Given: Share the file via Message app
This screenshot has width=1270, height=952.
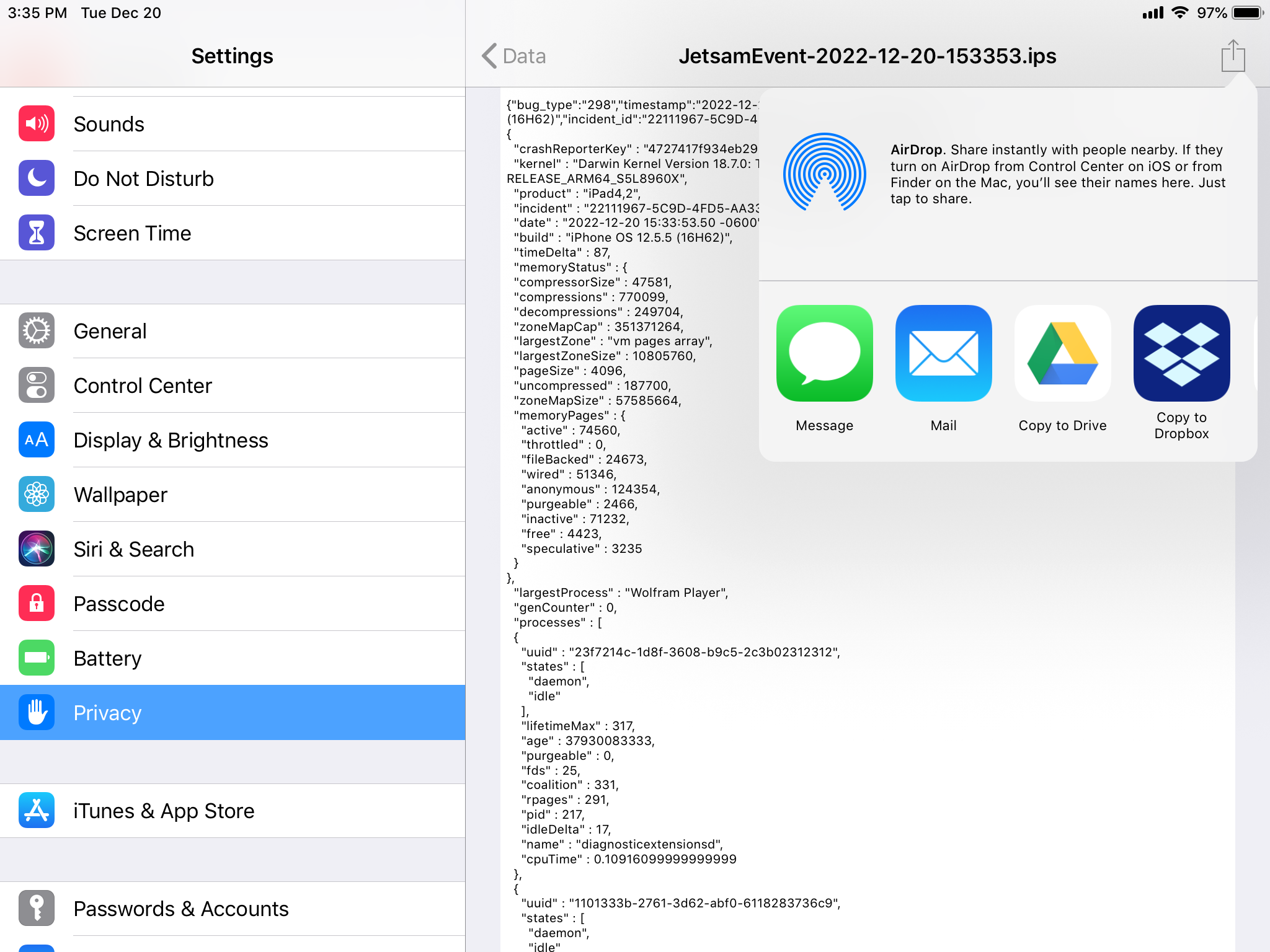Looking at the screenshot, I should [824, 353].
